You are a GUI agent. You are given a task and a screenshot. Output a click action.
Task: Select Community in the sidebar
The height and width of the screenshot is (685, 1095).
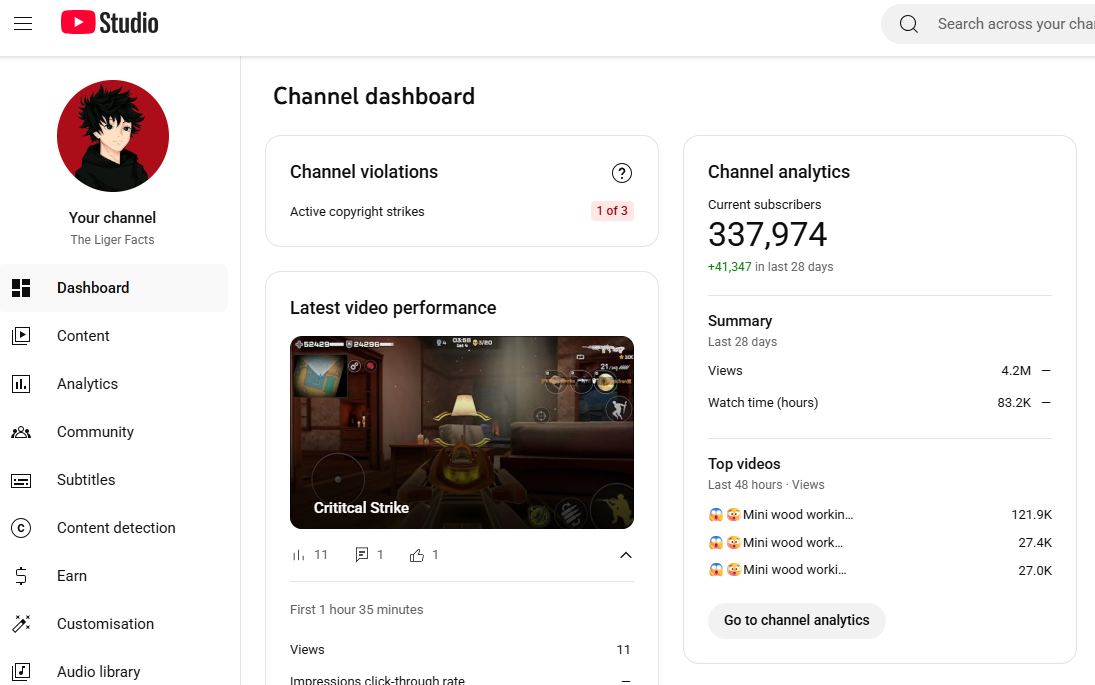[x=114, y=432]
